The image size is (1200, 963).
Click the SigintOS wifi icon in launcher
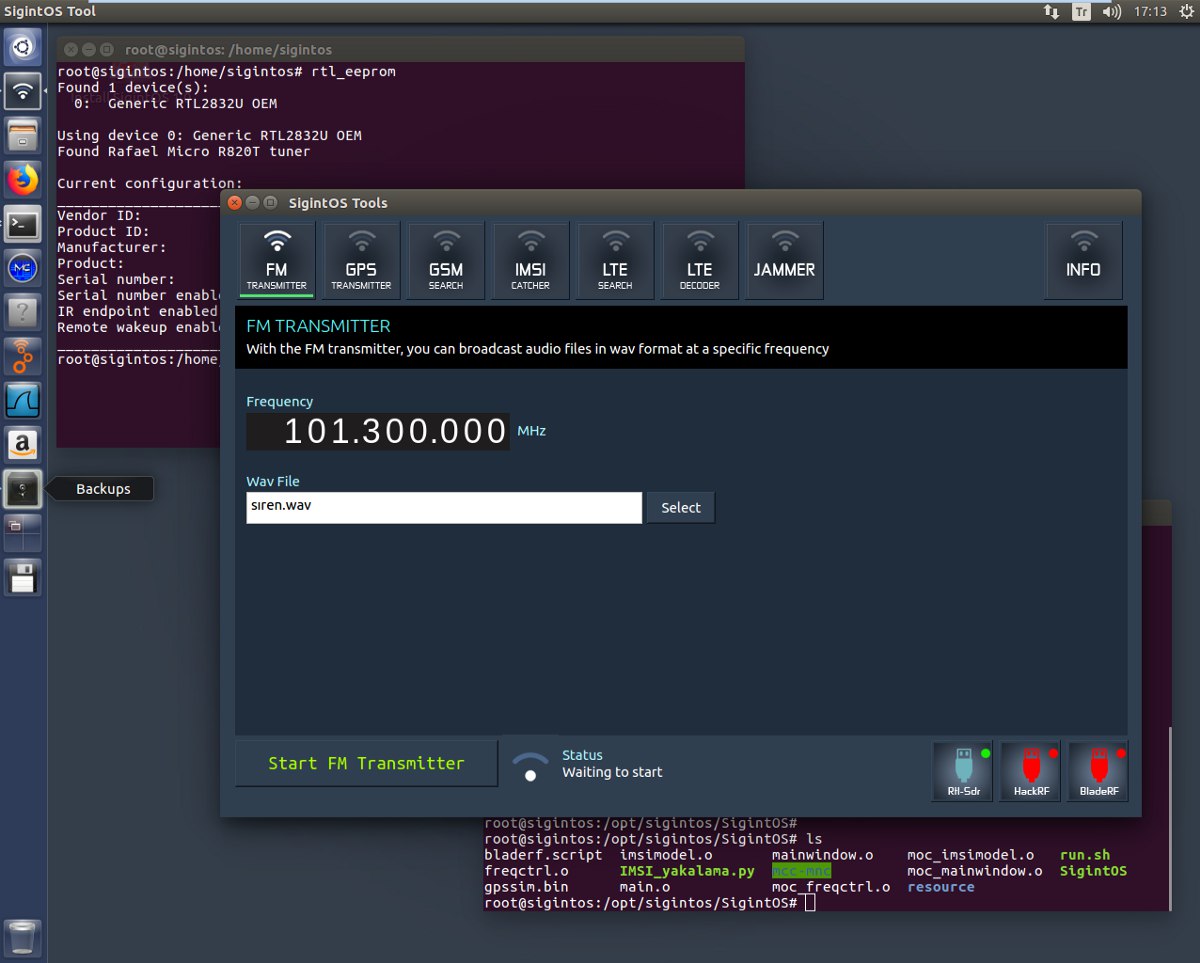(24, 91)
